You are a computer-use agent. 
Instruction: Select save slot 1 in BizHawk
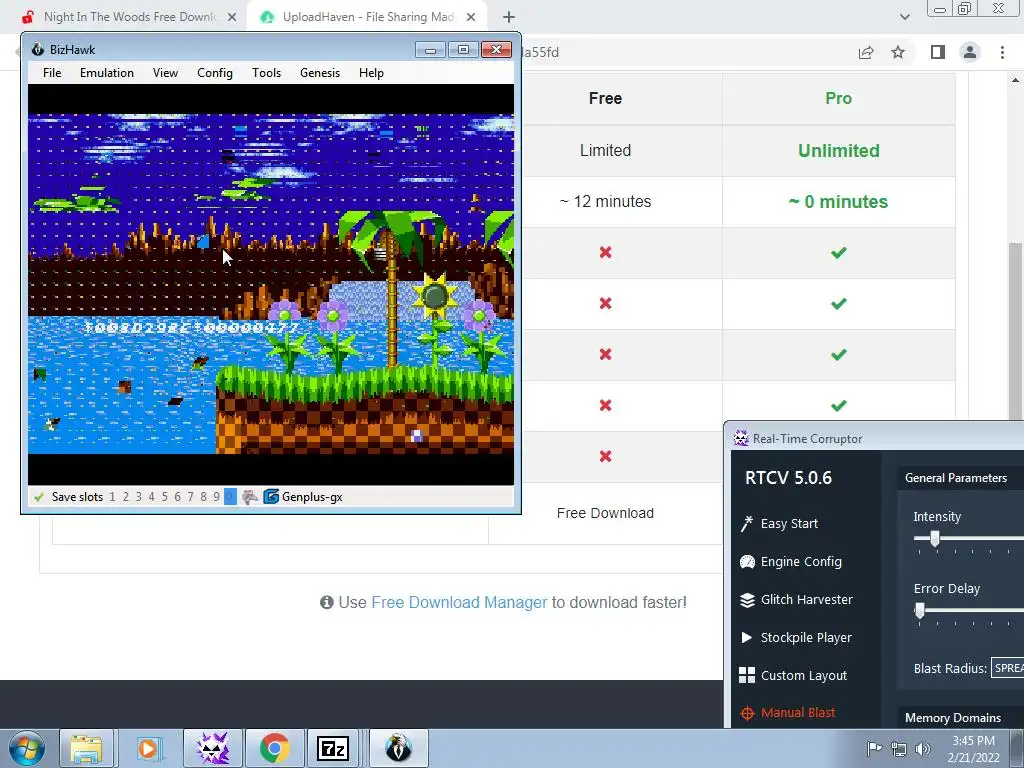pos(112,497)
